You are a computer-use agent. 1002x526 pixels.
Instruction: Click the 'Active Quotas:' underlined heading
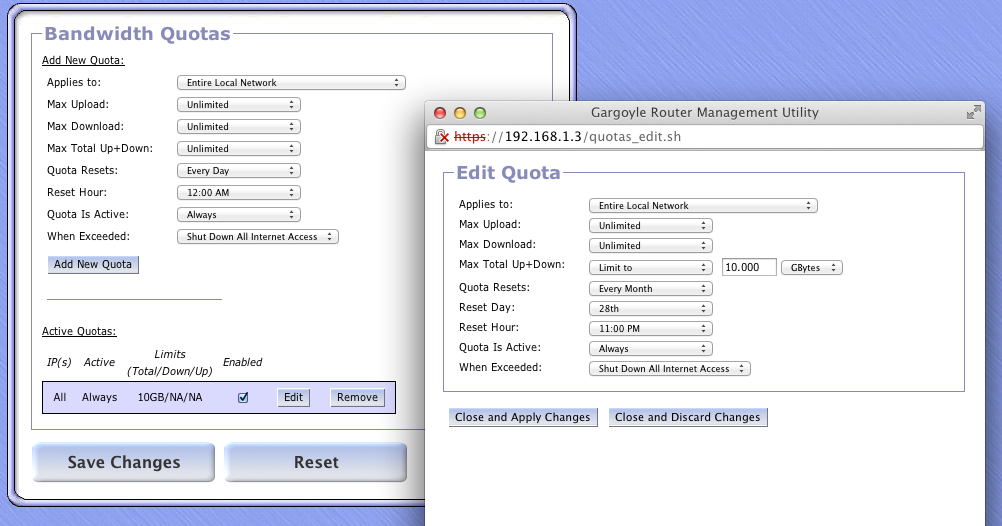[x=79, y=331]
